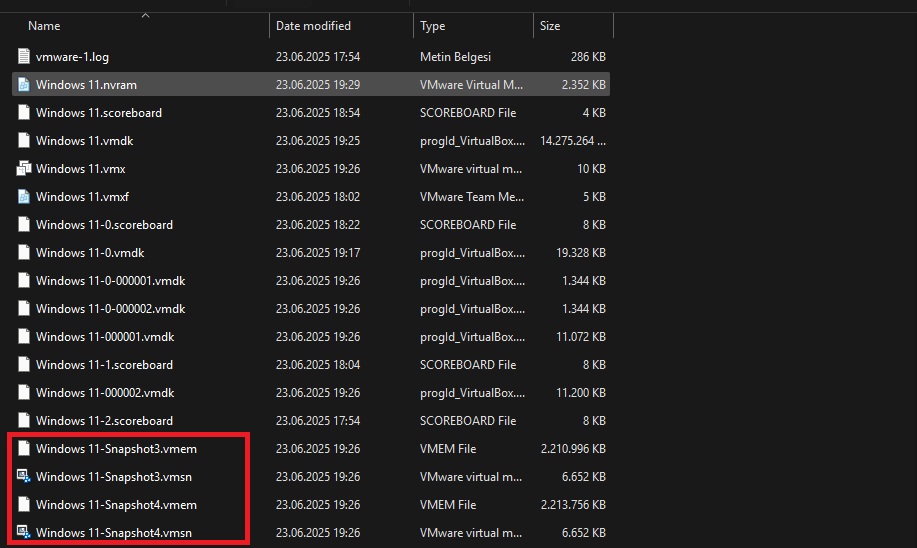Select the file named Windows 11-0.scoreboard
The width and height of the screenshot is (917, 548).
tap(104, 225)
